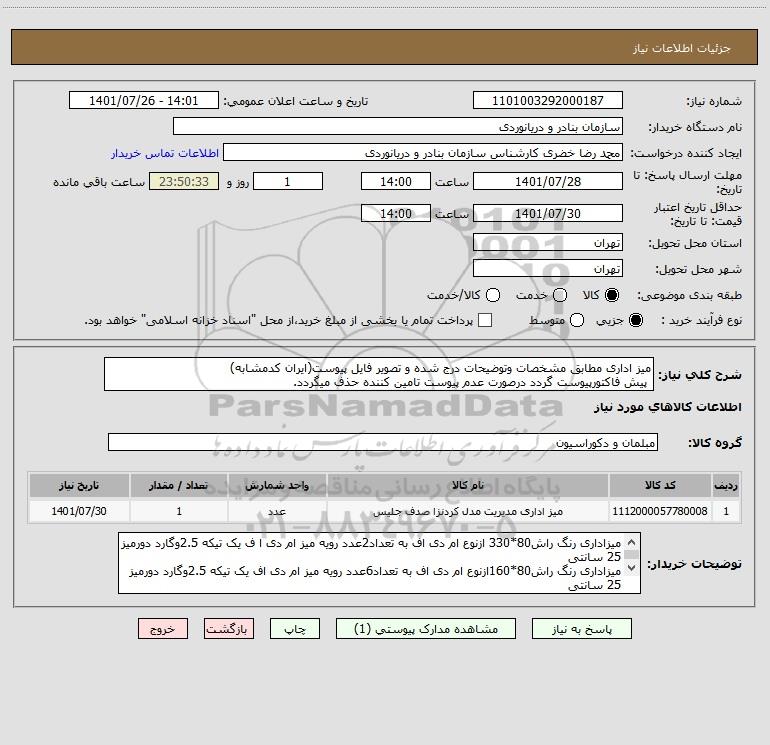Click the تاریخ و ساعت اعلان عمومی field
Viewport: 770px width, 745px height.
143,100
